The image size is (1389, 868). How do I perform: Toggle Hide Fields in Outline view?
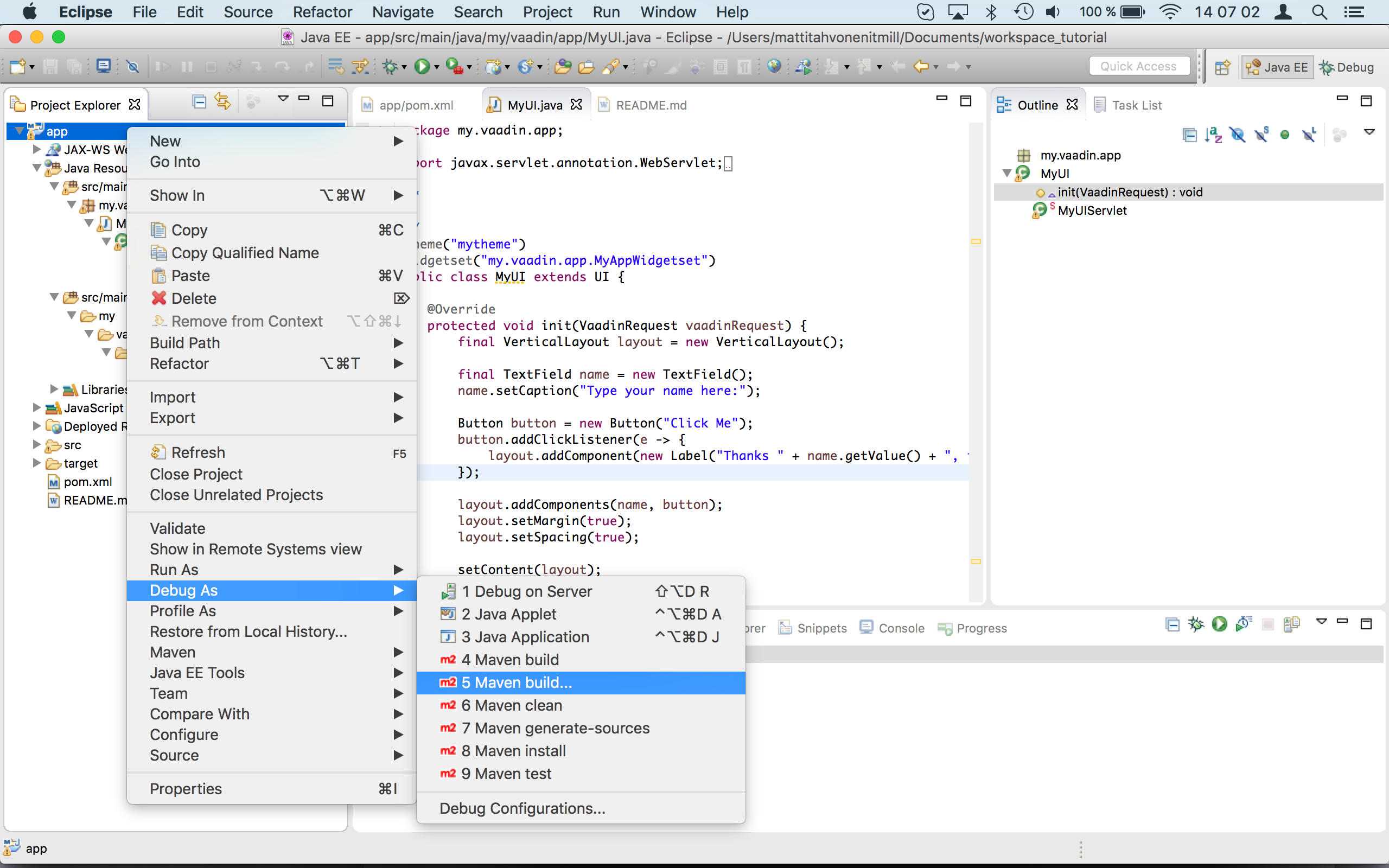pos(1238,135)
